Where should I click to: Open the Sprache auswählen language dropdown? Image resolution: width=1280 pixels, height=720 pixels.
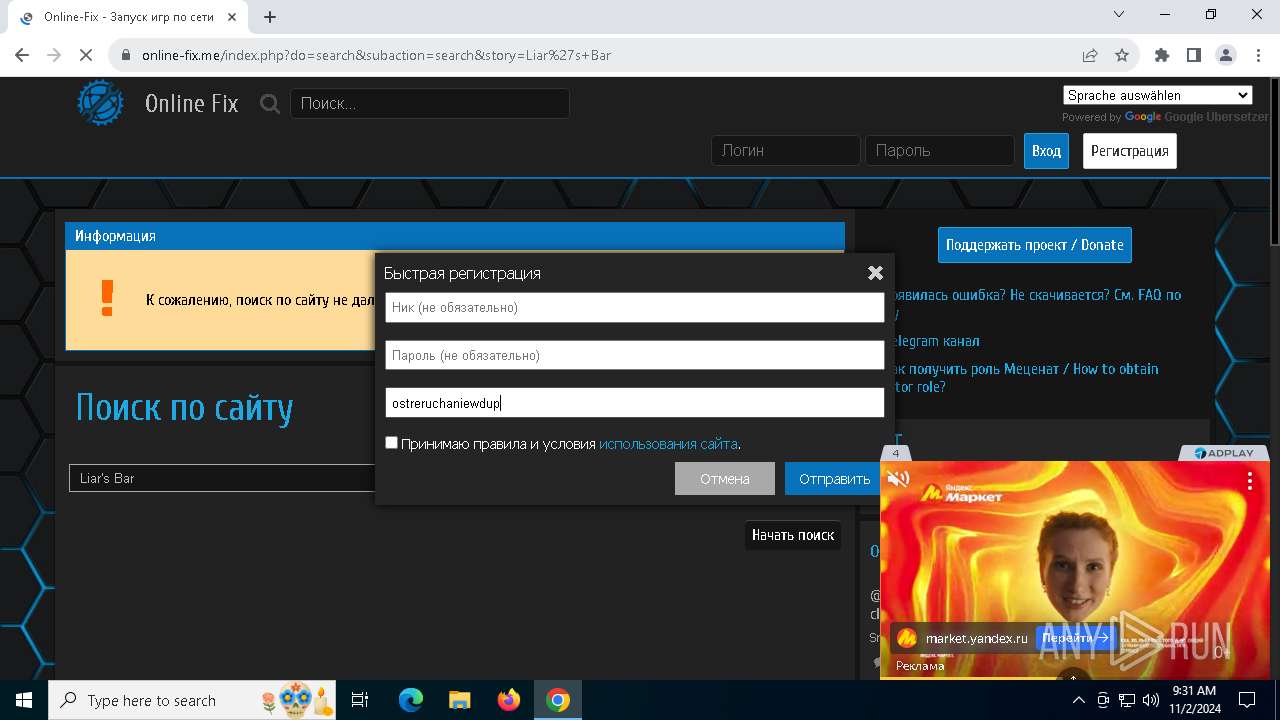(1158, 95)
